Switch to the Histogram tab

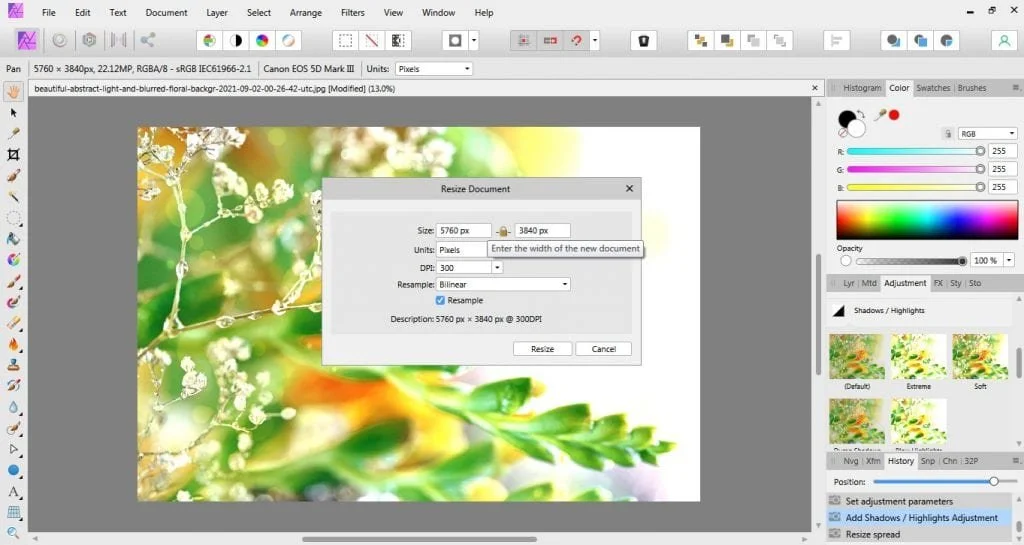click(862, 87)
